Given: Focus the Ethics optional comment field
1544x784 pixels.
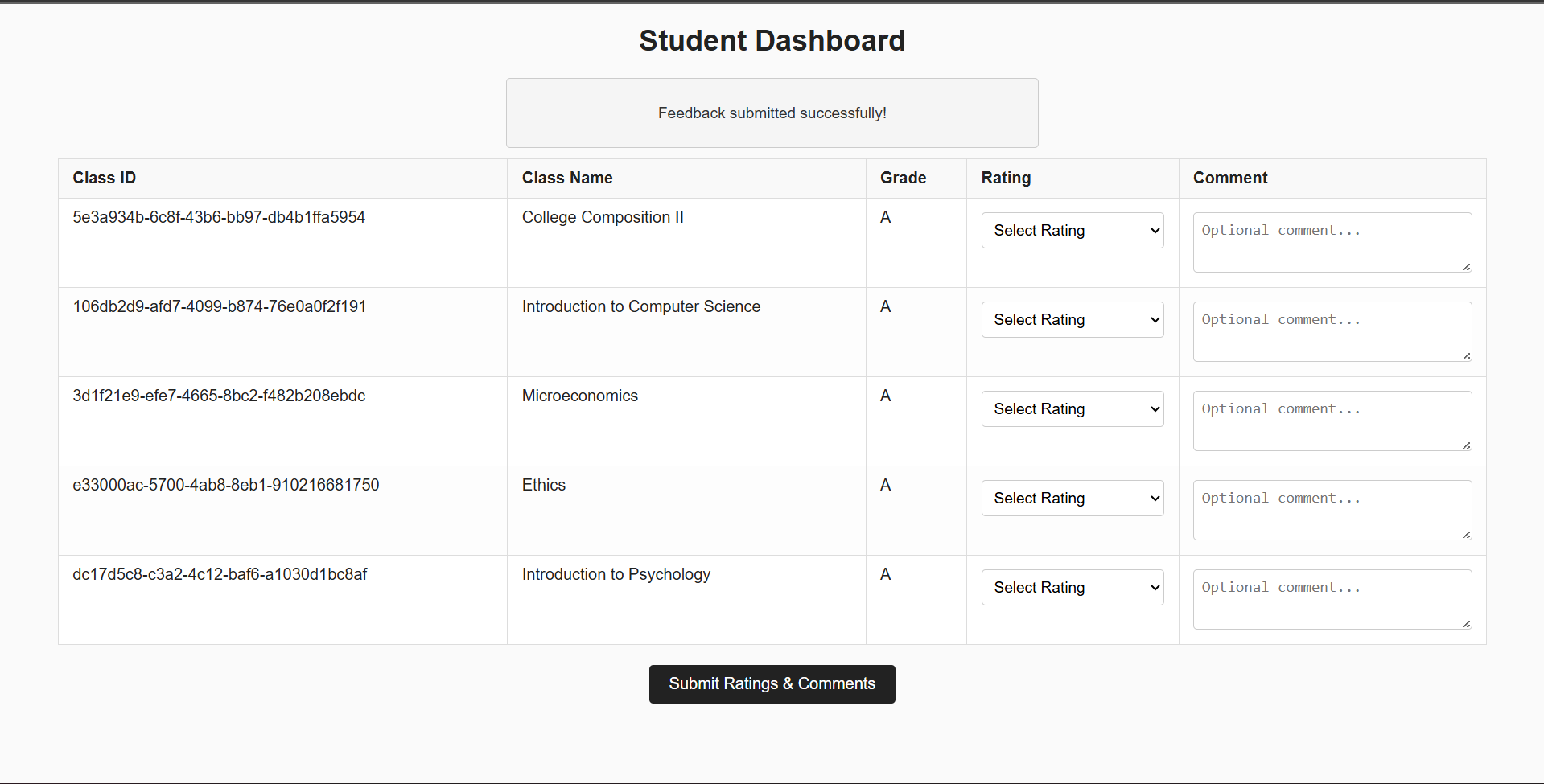Looking at the screenshot, I should tap(1332, 510).
